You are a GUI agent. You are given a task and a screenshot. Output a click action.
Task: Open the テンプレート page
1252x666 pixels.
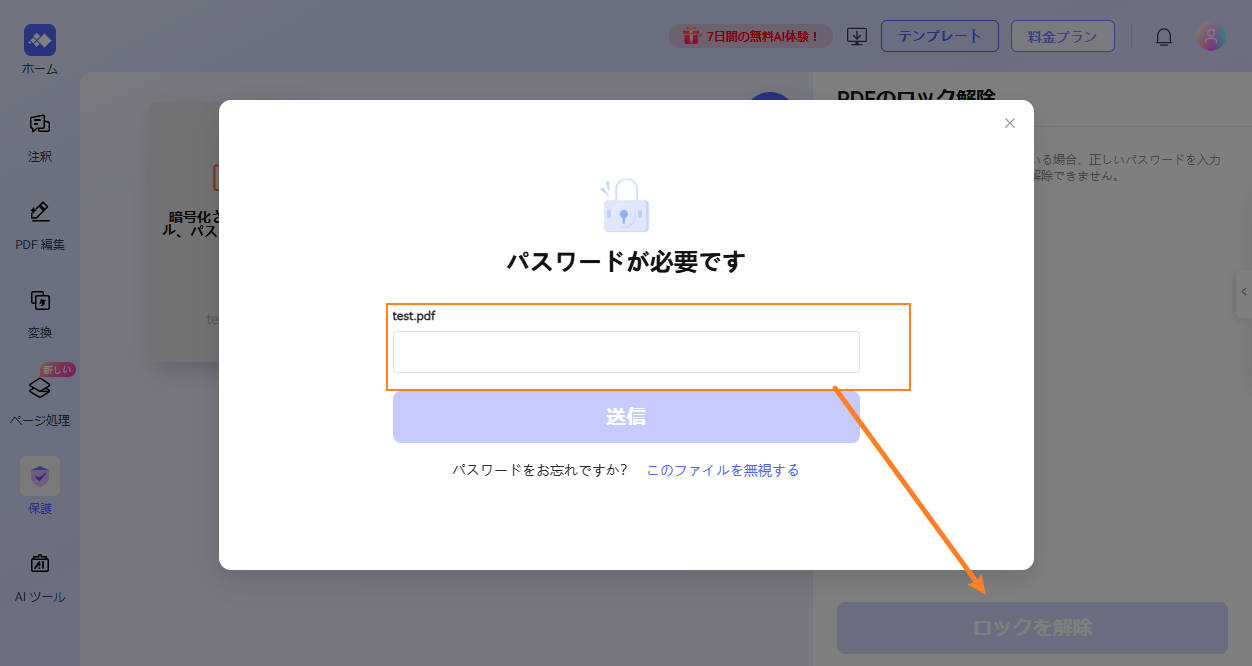(x=939, y=36)
